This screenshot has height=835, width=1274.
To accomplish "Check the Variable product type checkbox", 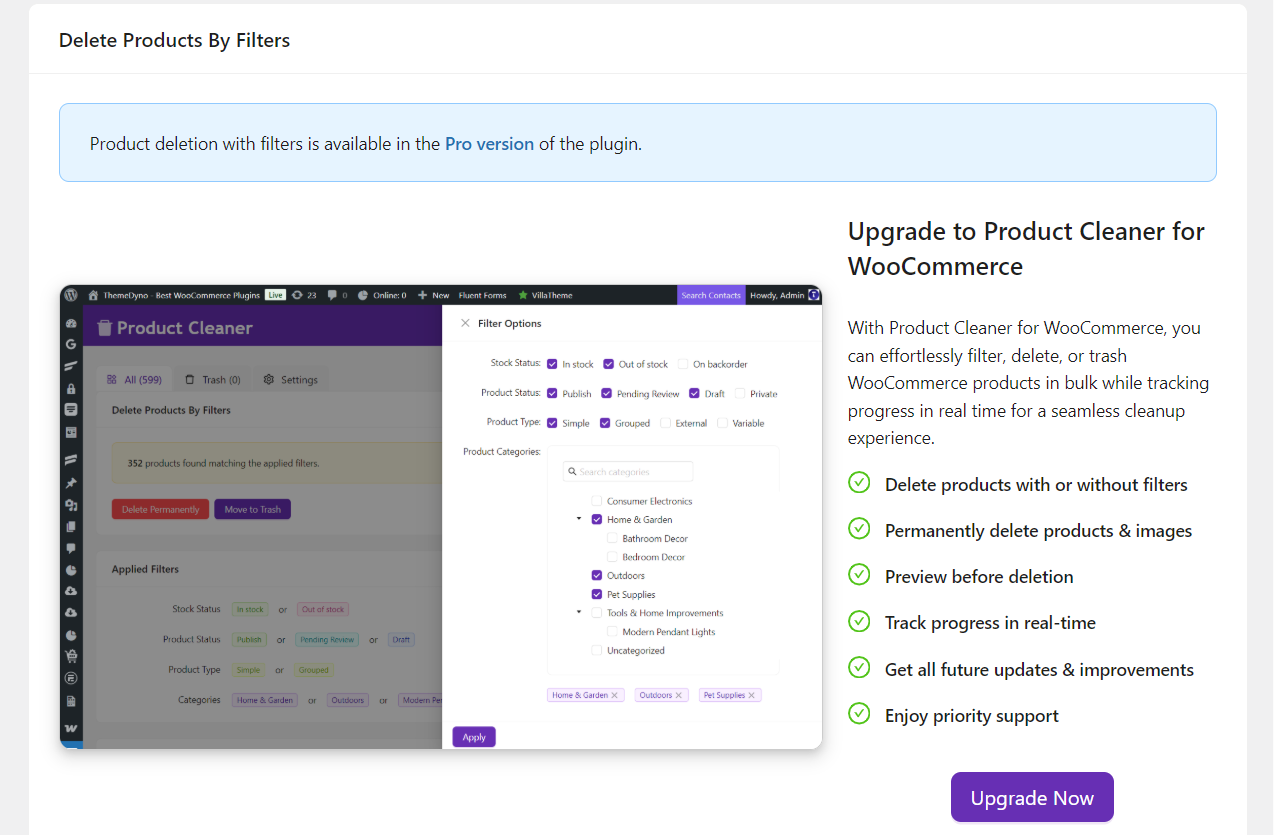I will coord(723,423).
